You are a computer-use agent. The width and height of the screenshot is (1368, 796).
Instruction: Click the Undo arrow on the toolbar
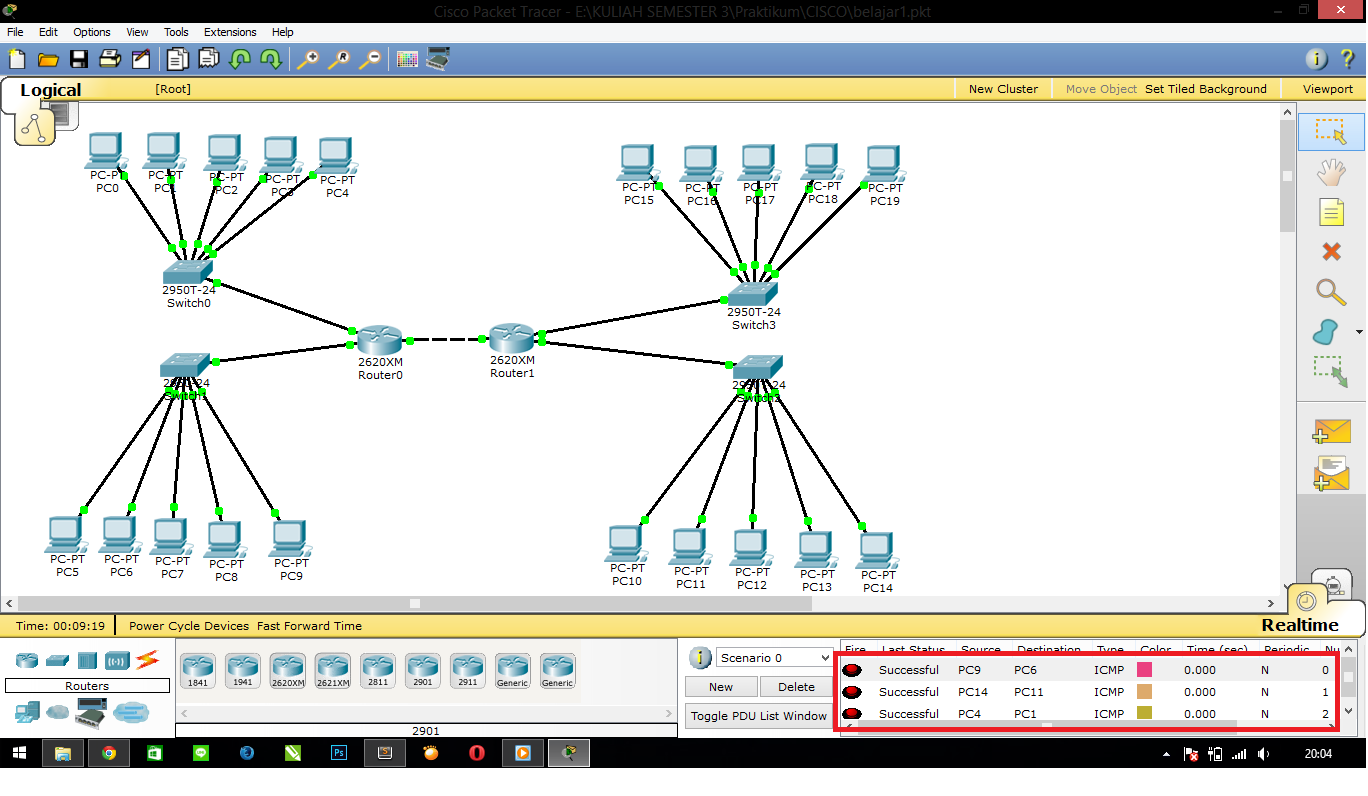point(240,59)
